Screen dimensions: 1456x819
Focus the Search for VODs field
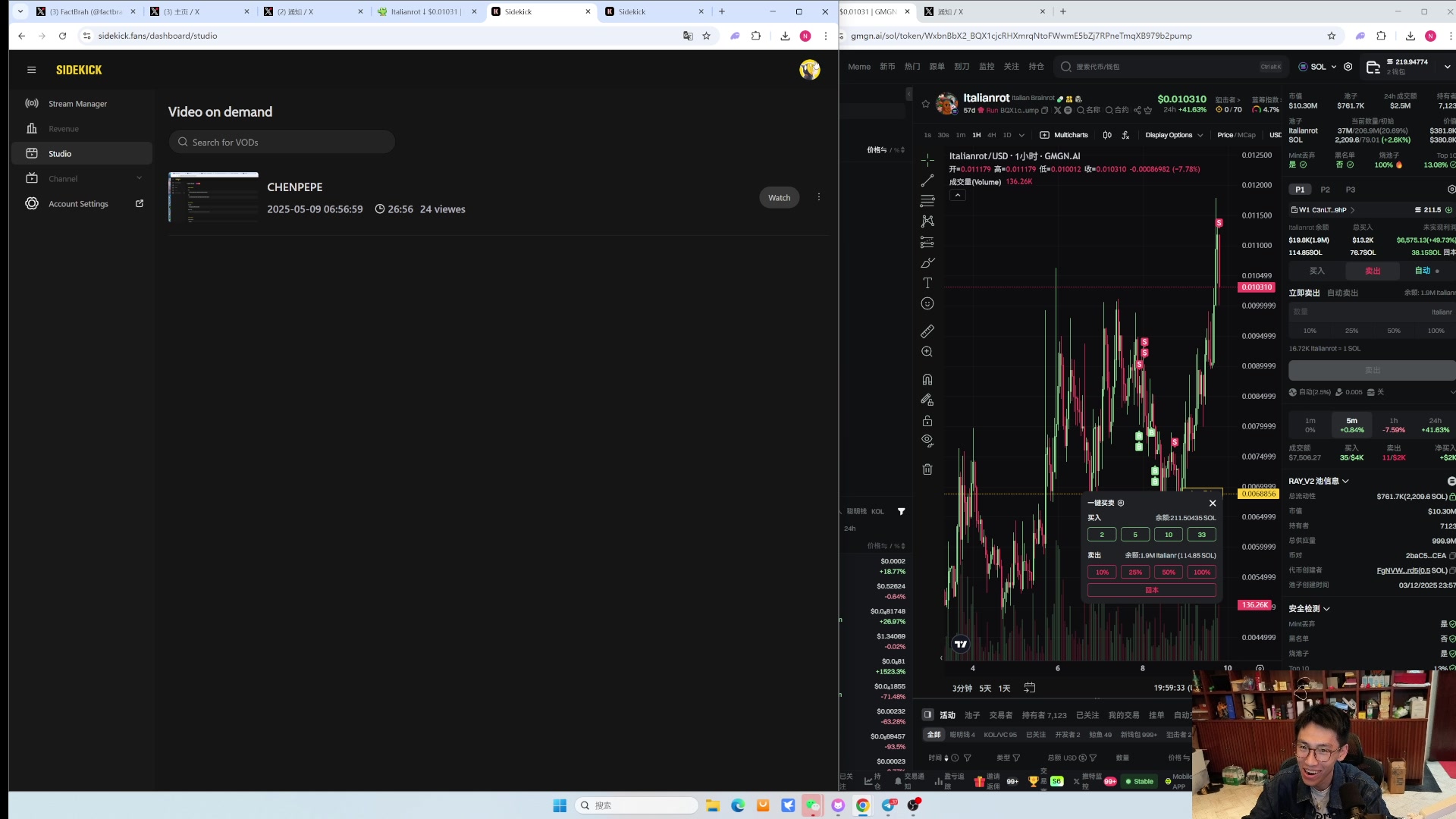click(x=281, y=142)
